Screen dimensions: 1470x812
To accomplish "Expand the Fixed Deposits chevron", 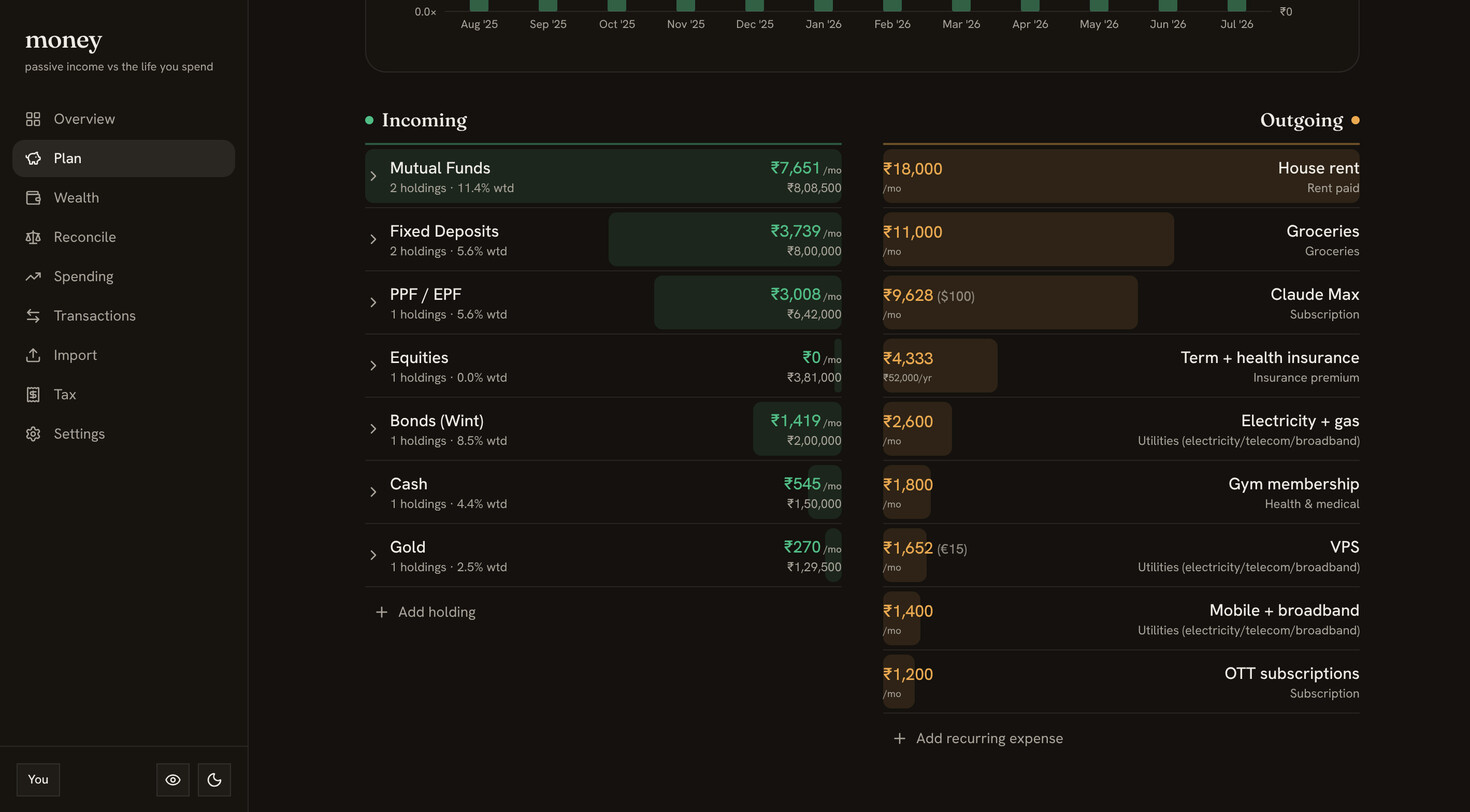I will point(373,239).
